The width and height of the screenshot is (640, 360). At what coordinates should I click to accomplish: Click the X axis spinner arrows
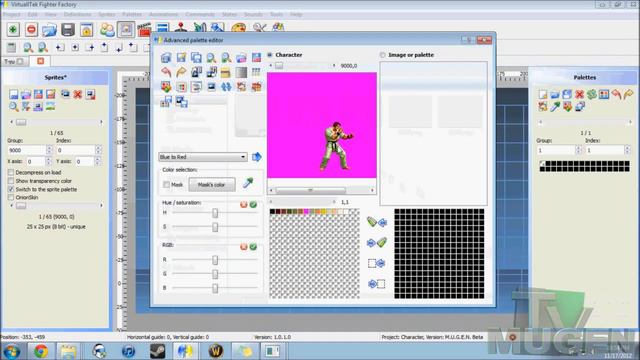tap(49, 162)
